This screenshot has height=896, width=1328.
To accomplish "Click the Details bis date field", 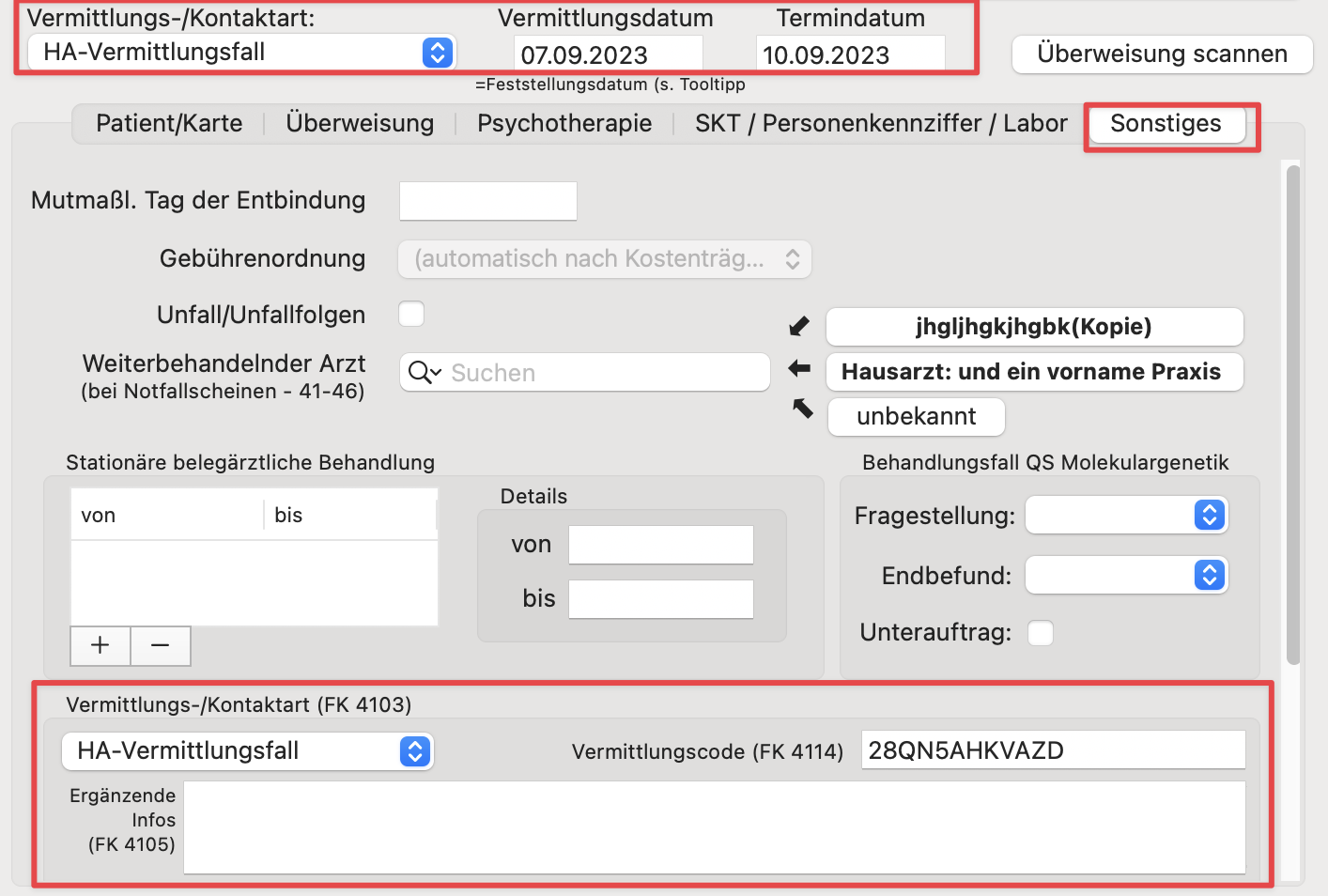I will 661,599.
